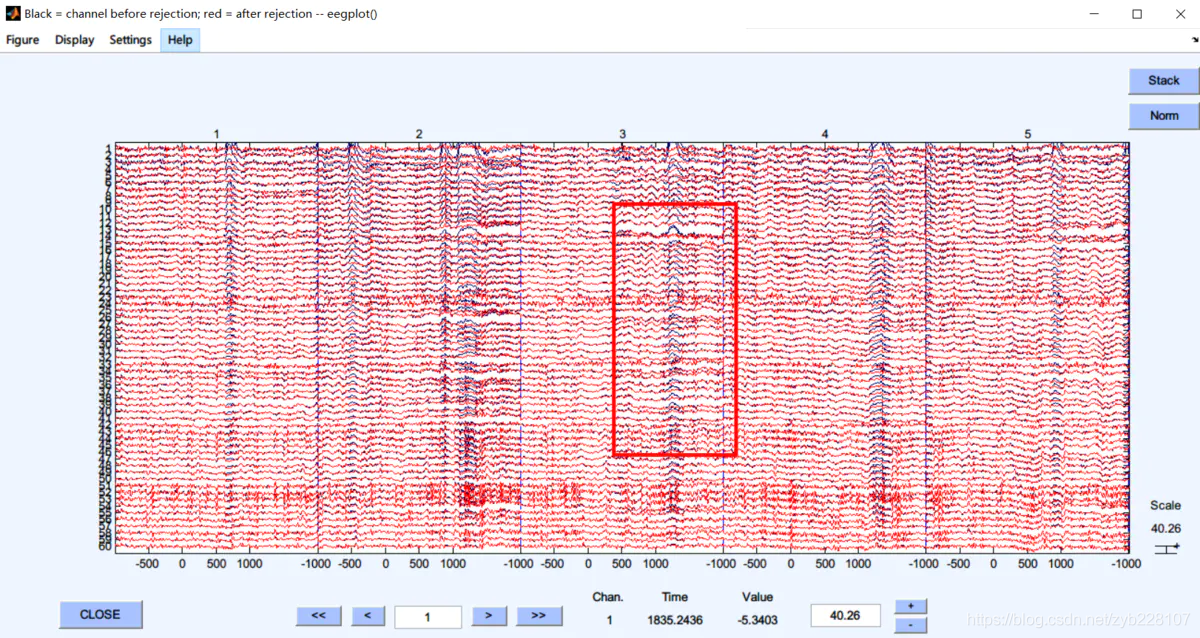Click the CLOSE button
This screenshot has height=638, width=1200.
point(100,614)
